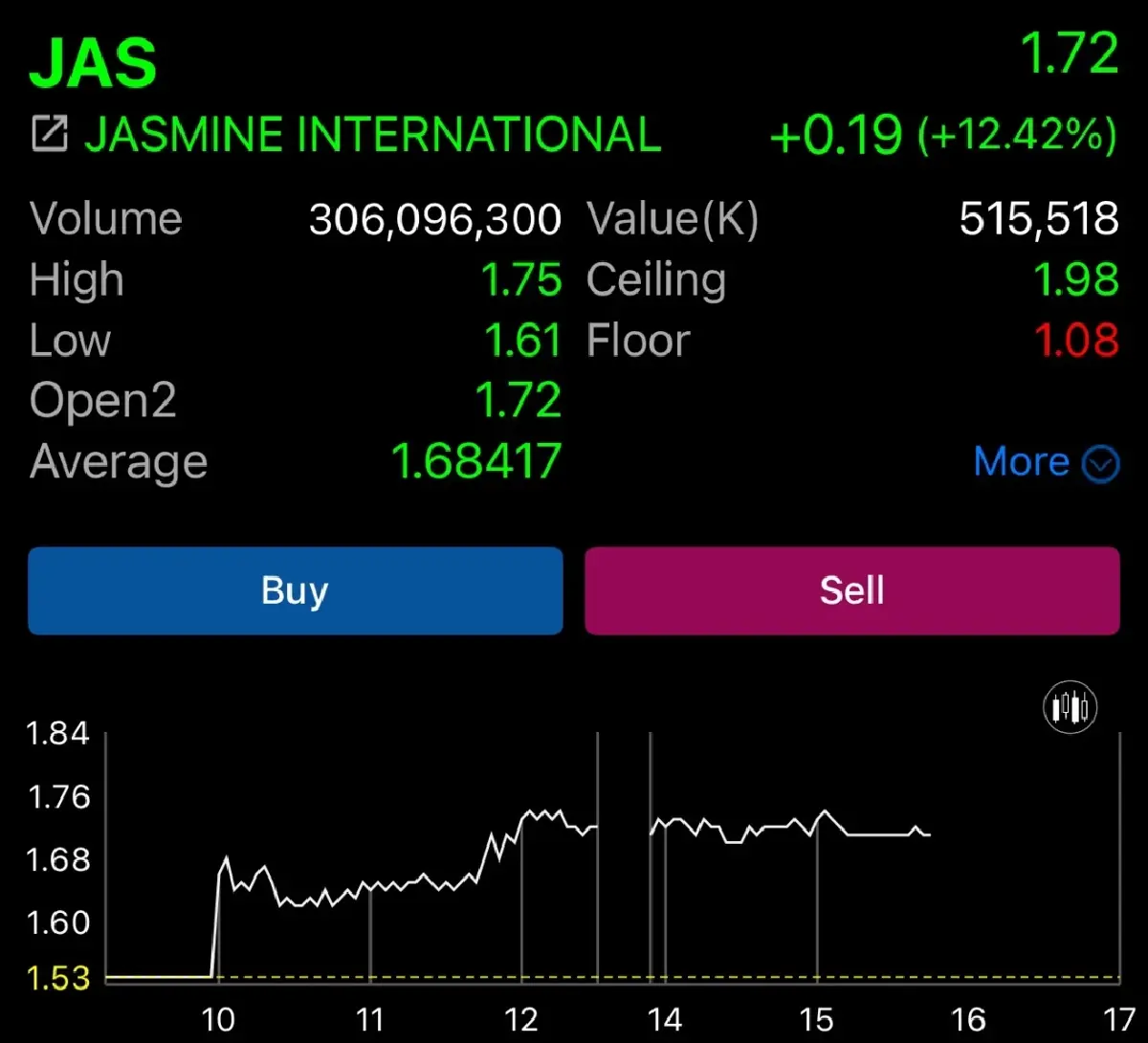This screenshot has width=1148, height=1043.
Task: Click the volume figure 306,096,300
Action: (435, 220)
